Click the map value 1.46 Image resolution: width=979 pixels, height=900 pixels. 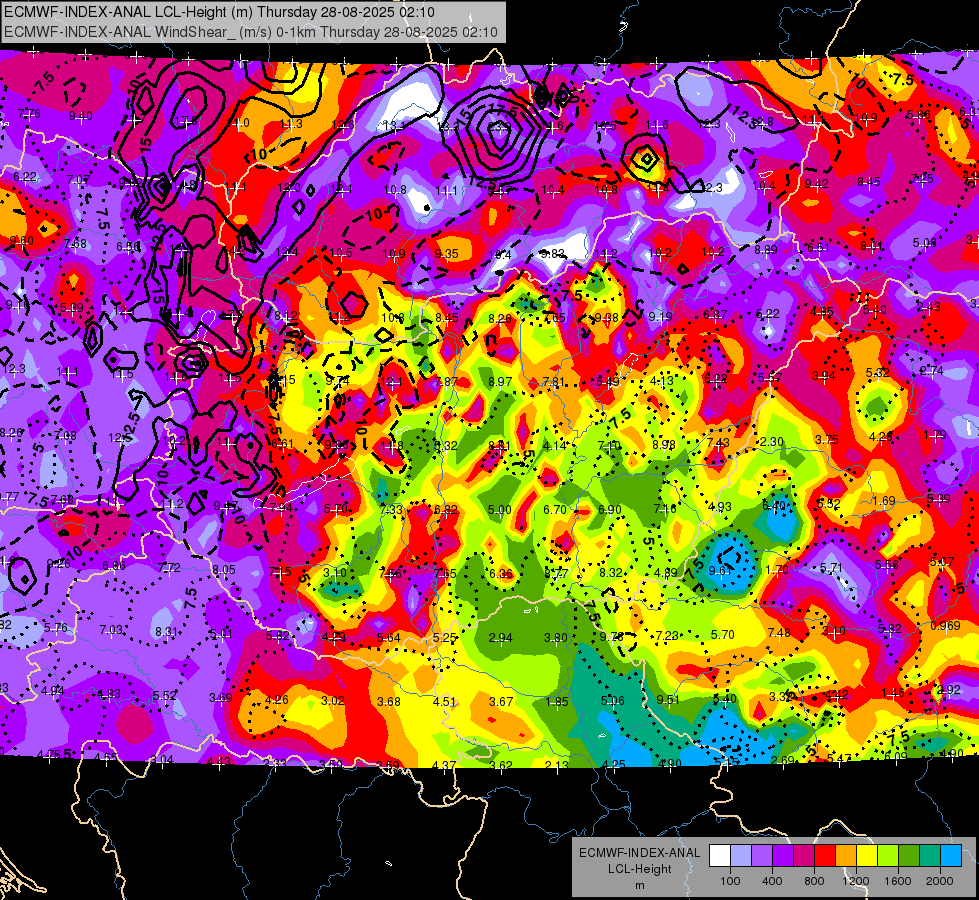pyautogui.click(x=893, y=692)
